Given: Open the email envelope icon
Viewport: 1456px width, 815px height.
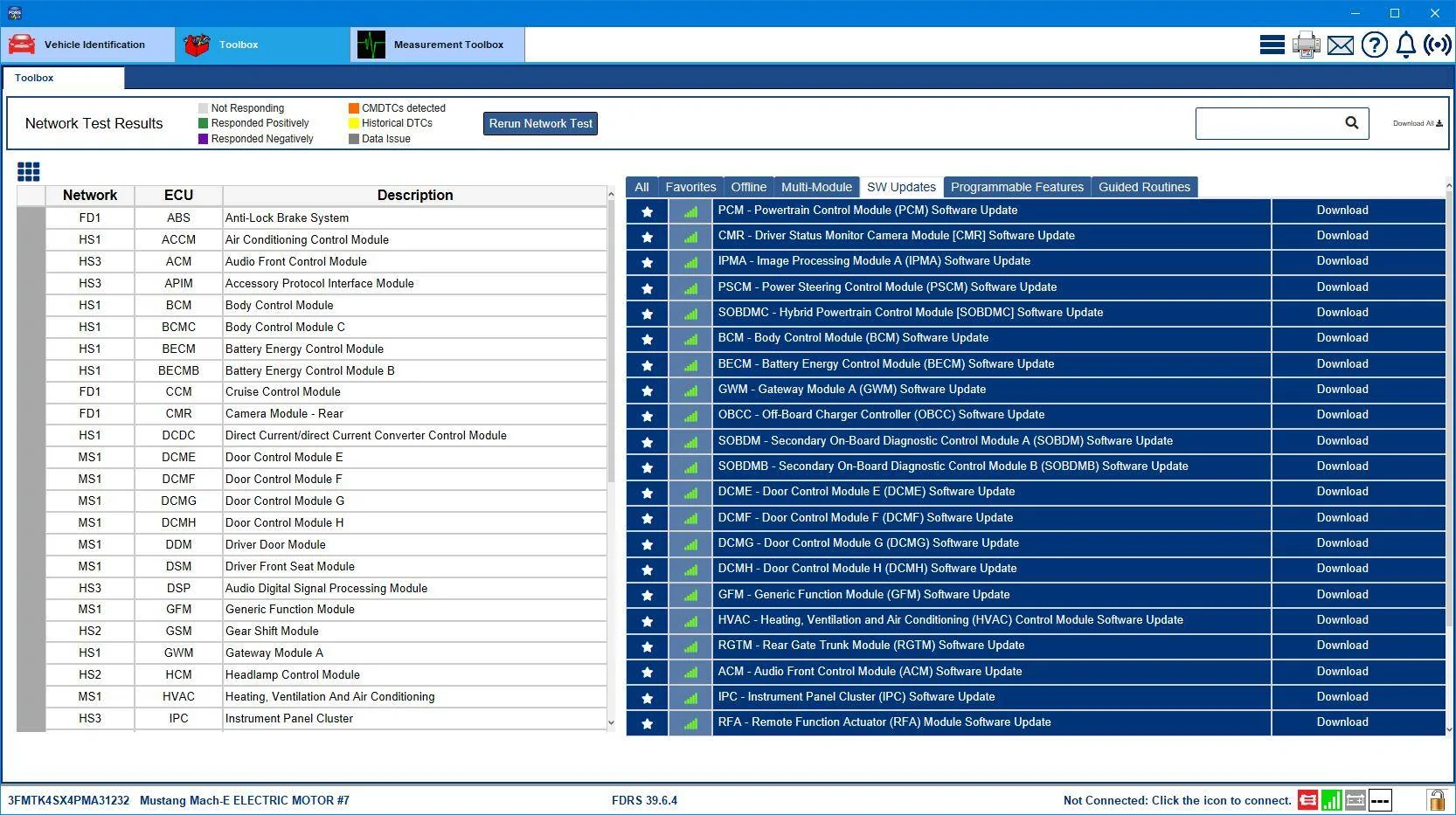Looking at the screenshot, I should [1340, 45].
